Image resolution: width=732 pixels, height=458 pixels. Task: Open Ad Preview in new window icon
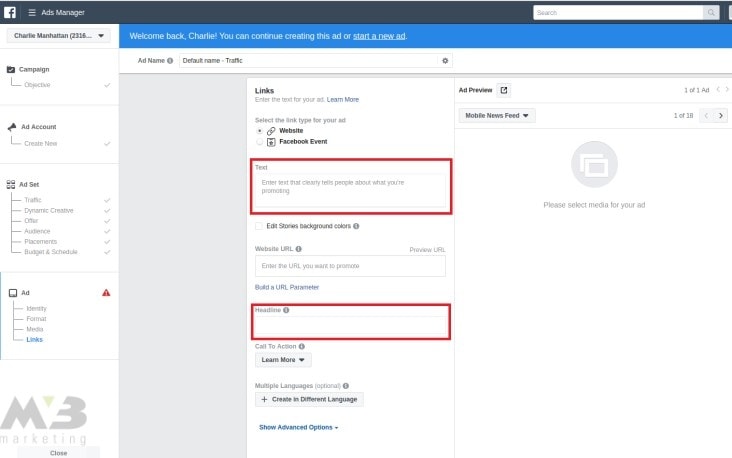tap(504, 90)
